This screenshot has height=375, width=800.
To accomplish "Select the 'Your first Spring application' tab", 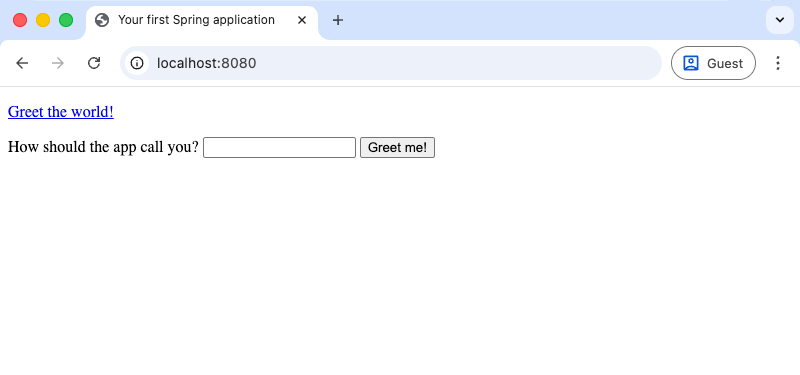I will coord(202,20).
